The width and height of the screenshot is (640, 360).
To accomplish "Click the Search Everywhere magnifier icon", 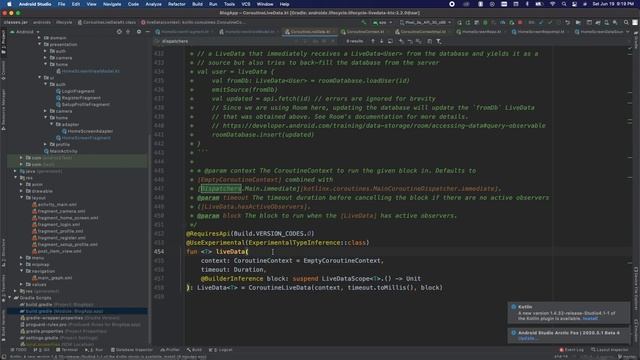I will (x=626, y=22).
